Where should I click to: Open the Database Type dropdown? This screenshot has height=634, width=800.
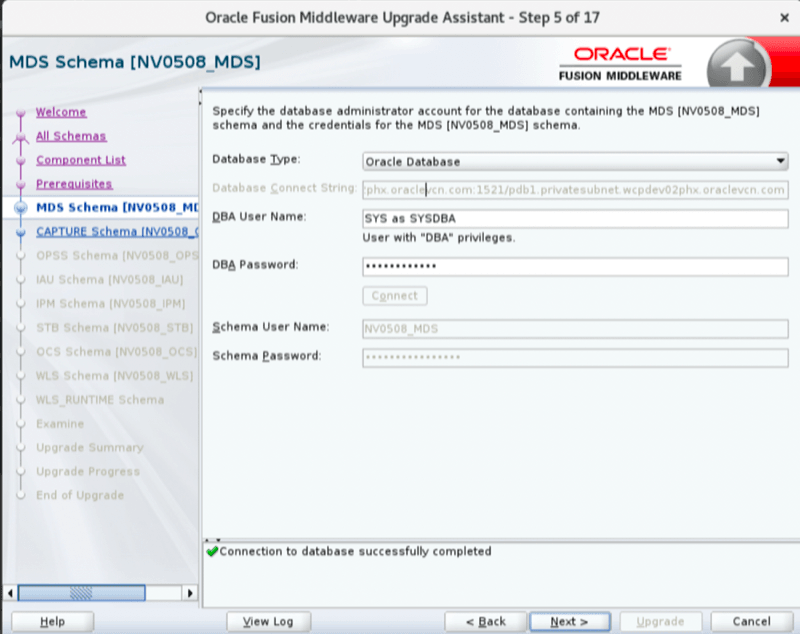click(575, 162)
